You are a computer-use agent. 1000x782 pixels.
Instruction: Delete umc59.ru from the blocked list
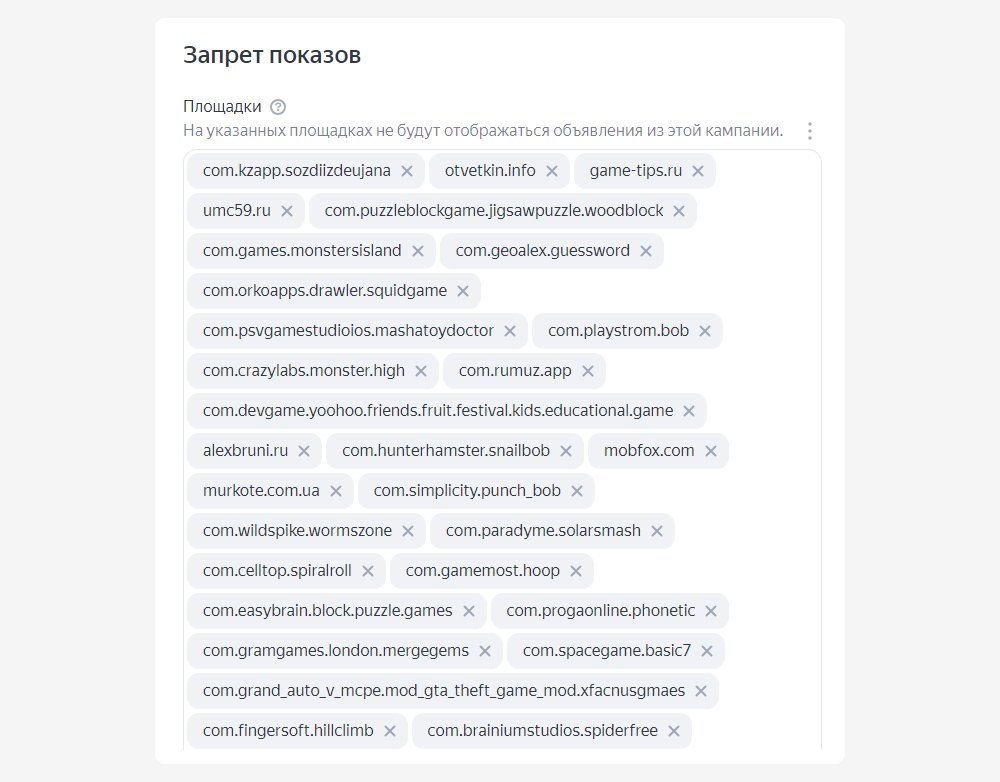tap(287, 211)
